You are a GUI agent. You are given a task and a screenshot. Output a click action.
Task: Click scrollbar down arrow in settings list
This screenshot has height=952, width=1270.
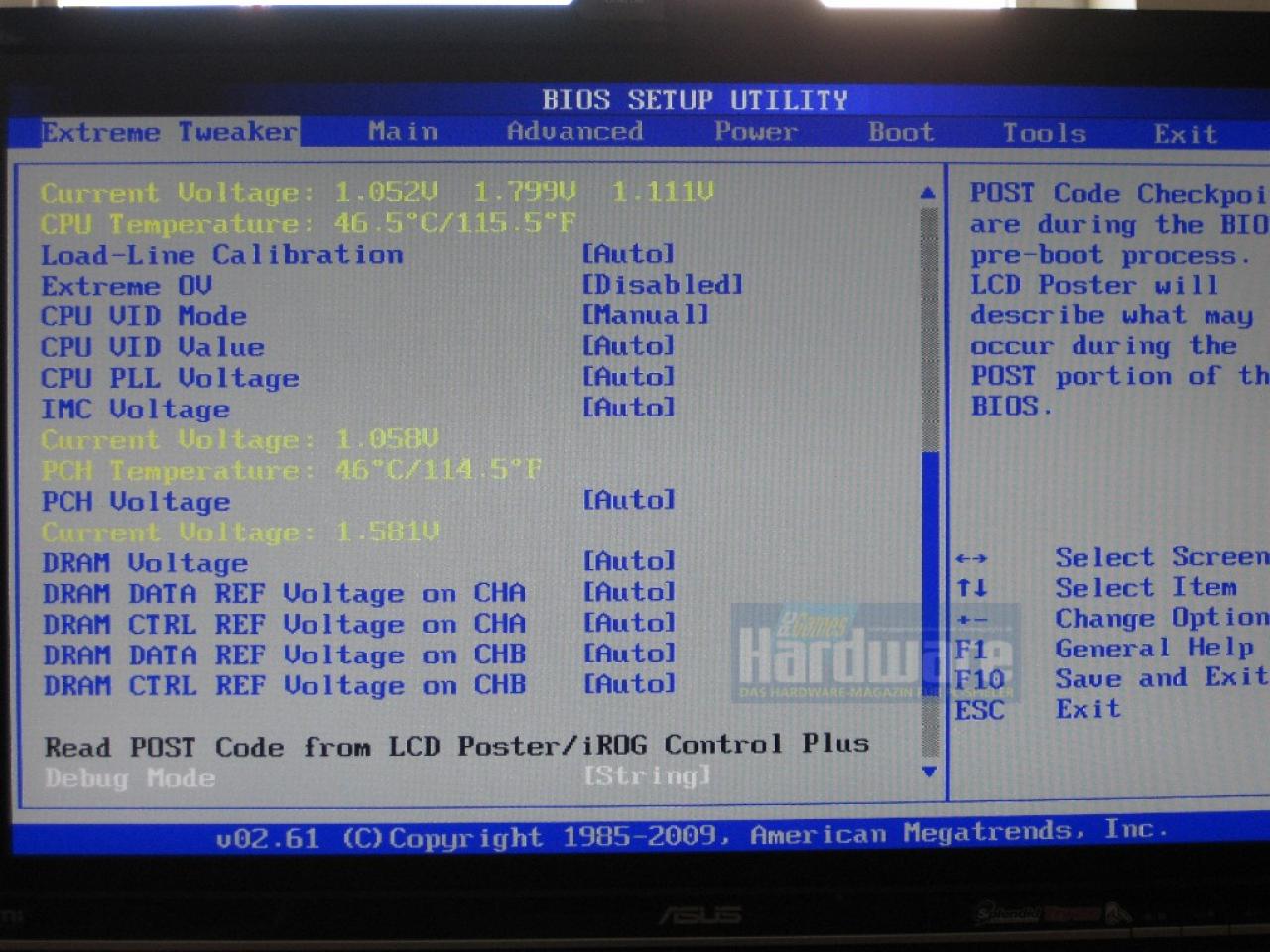coord(929,771)
